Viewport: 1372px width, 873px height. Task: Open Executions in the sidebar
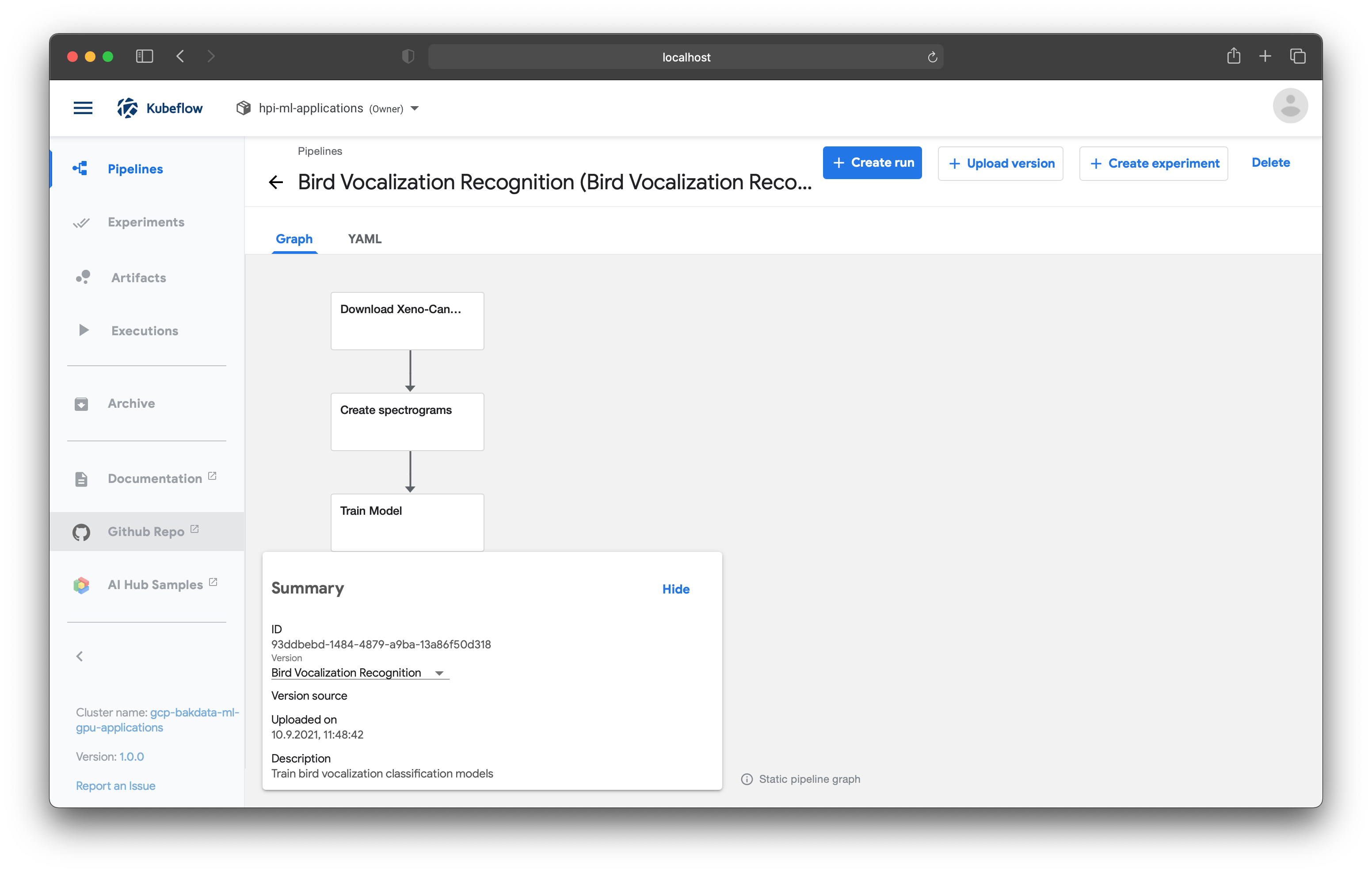point(144,331)
